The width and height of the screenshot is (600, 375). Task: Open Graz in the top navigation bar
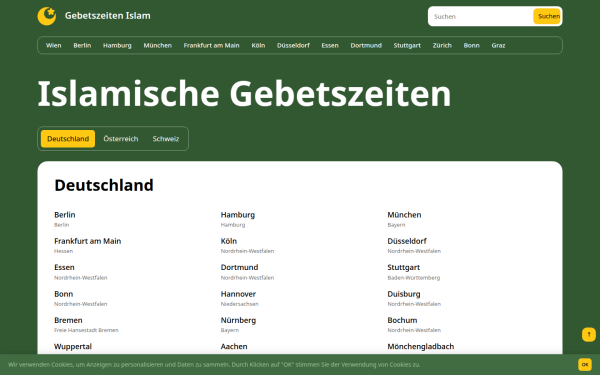coord(498,45)
